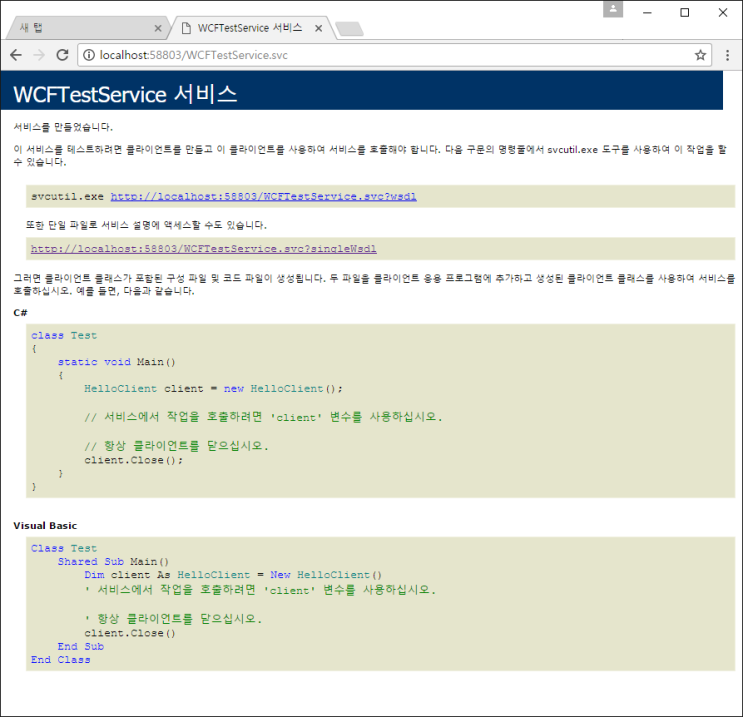Open the Chrome three-dot menu

click(x=728, y=55)
